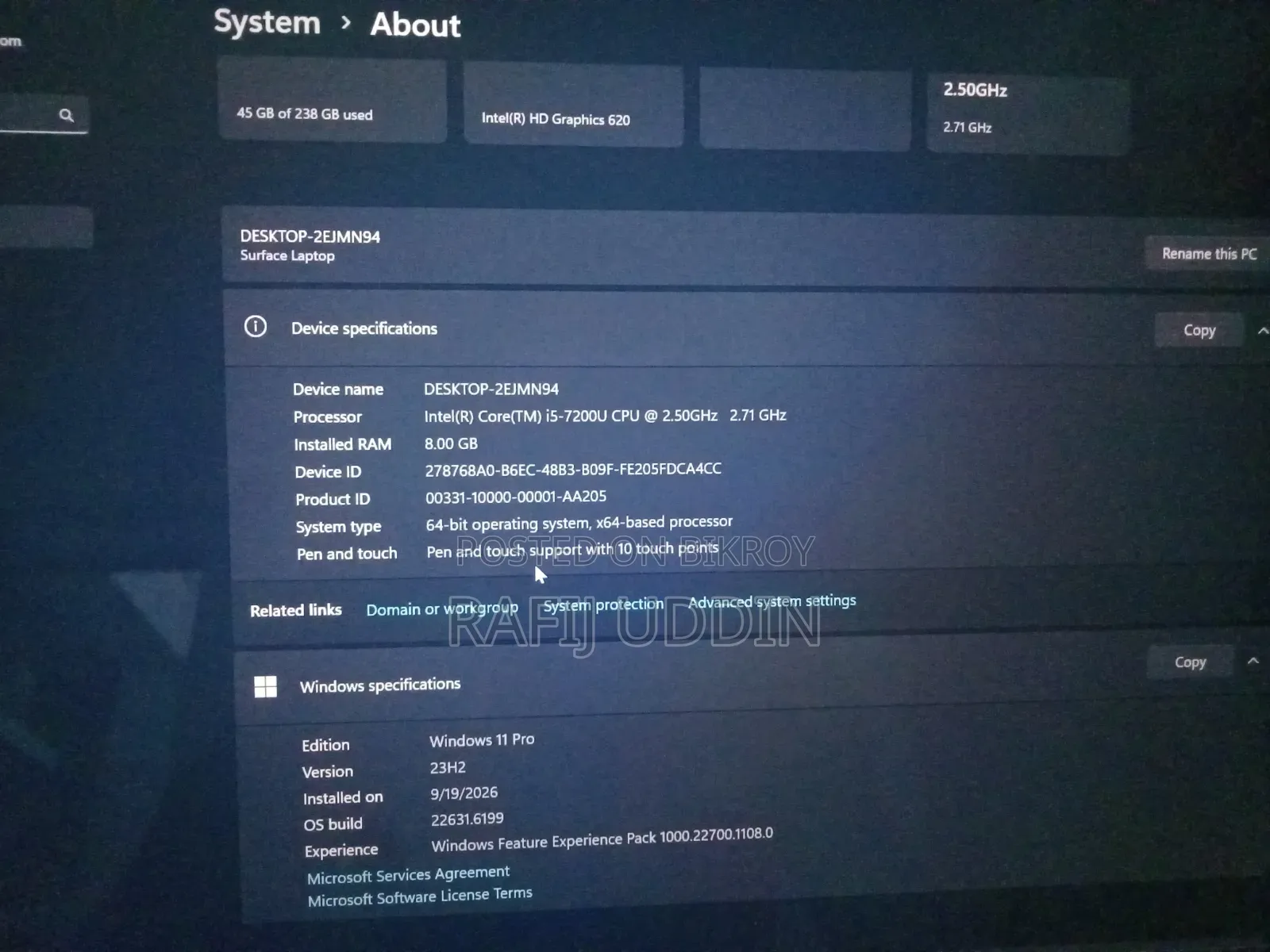The image size is (1270, 952).
Task: Click the Surface Laptop model text
Action: 287,255
